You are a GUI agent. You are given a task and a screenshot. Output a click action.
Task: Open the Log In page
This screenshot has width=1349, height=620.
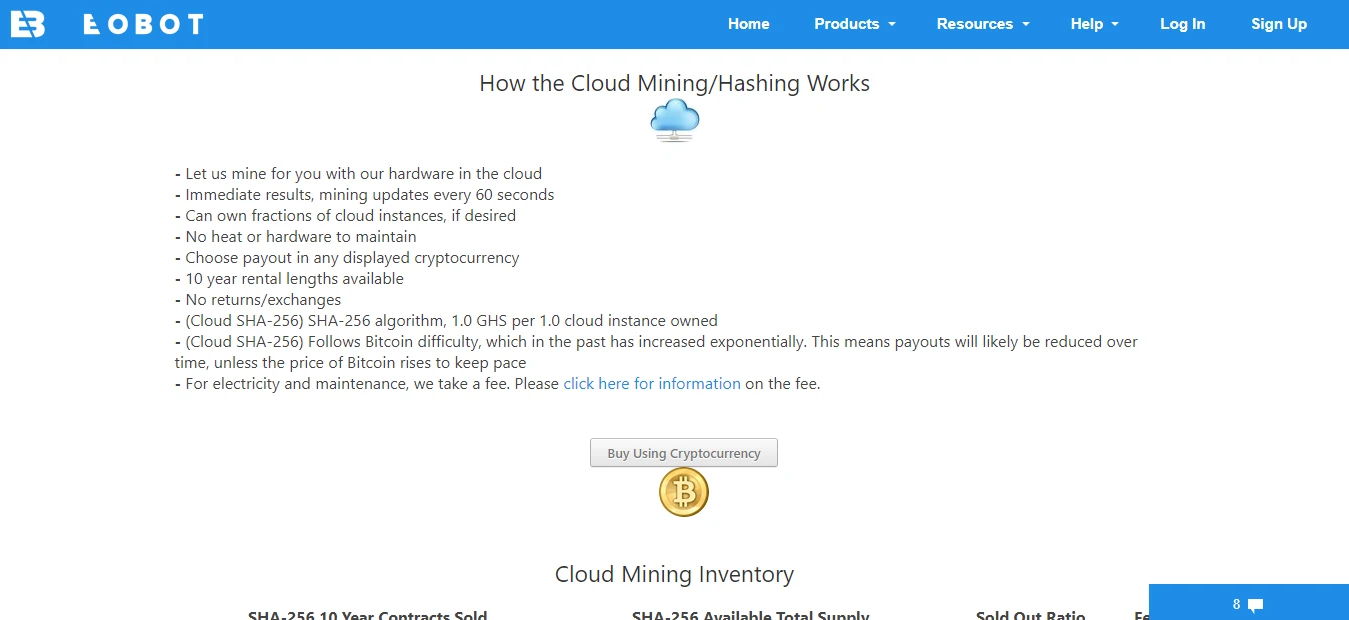click(1182, 24)
